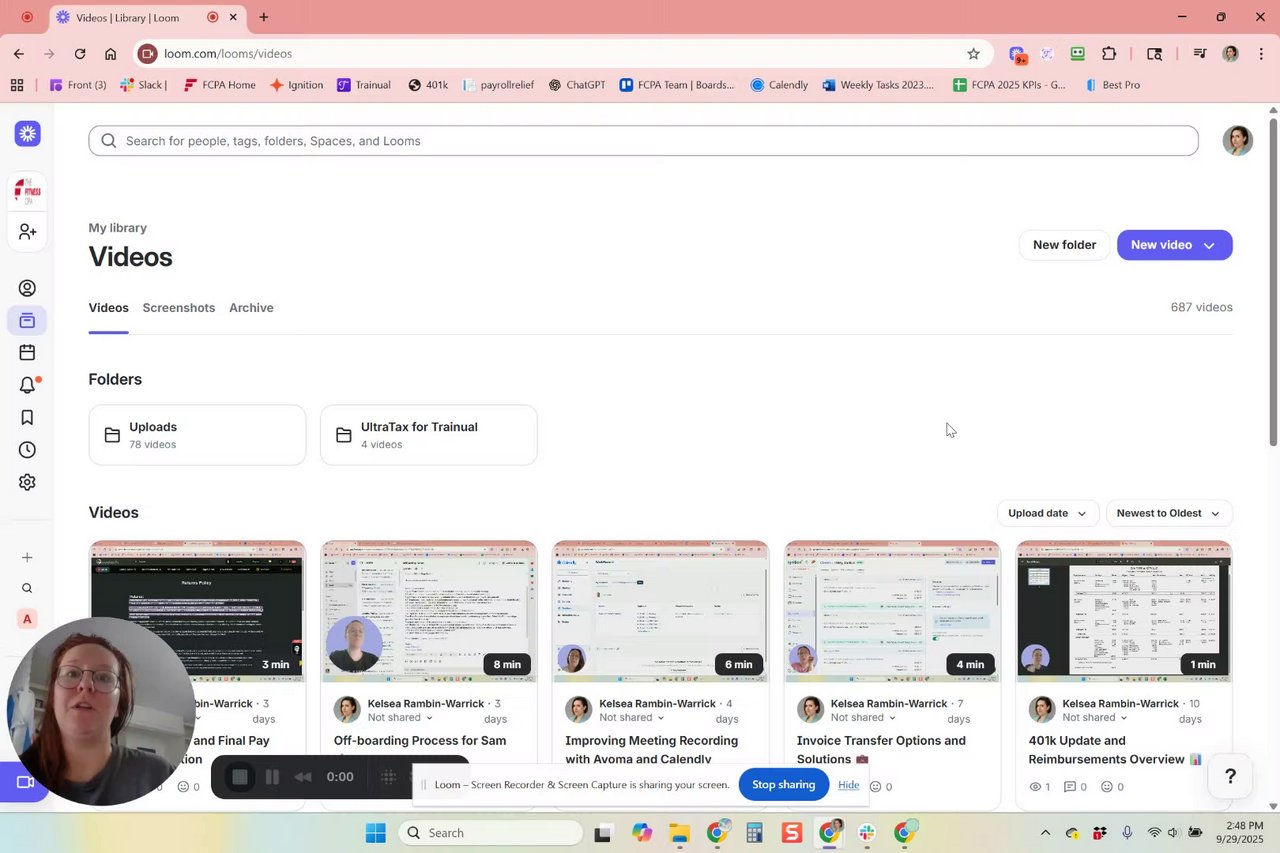
Task: Show hidden system tray icons chevron
Action: coord(1045,833)
